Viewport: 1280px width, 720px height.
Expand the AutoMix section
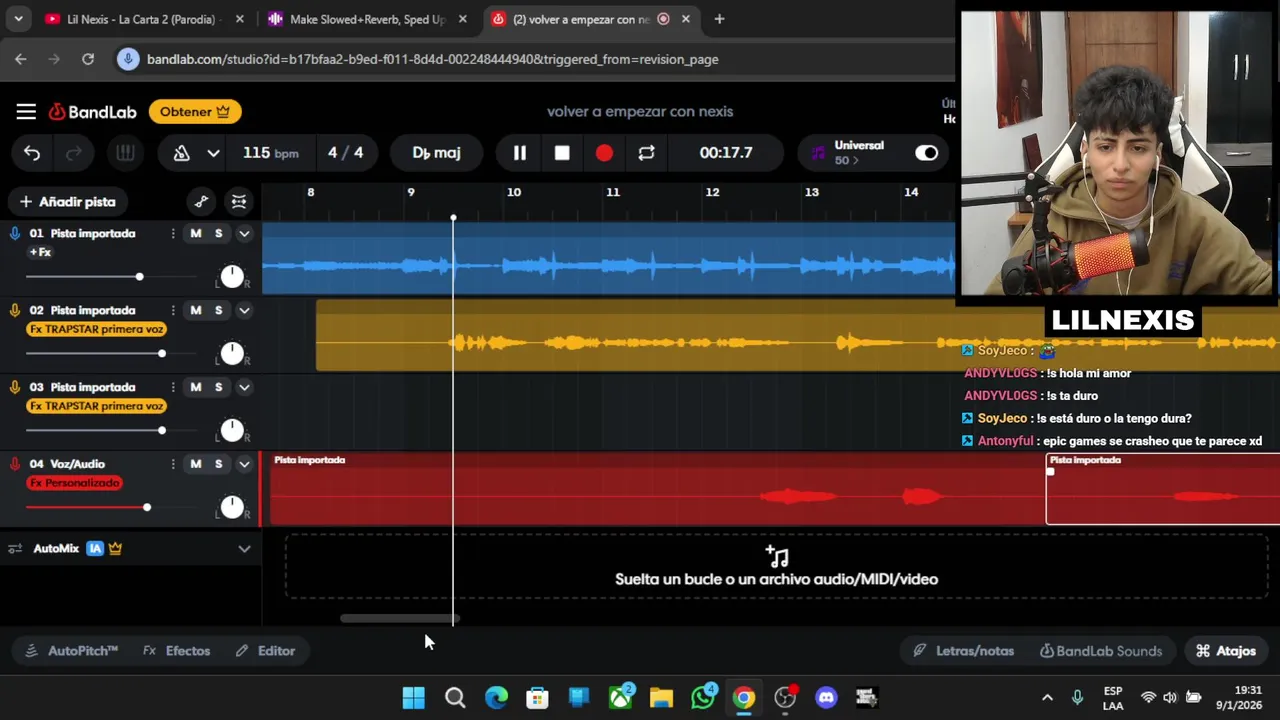click(x=244, y=548)
